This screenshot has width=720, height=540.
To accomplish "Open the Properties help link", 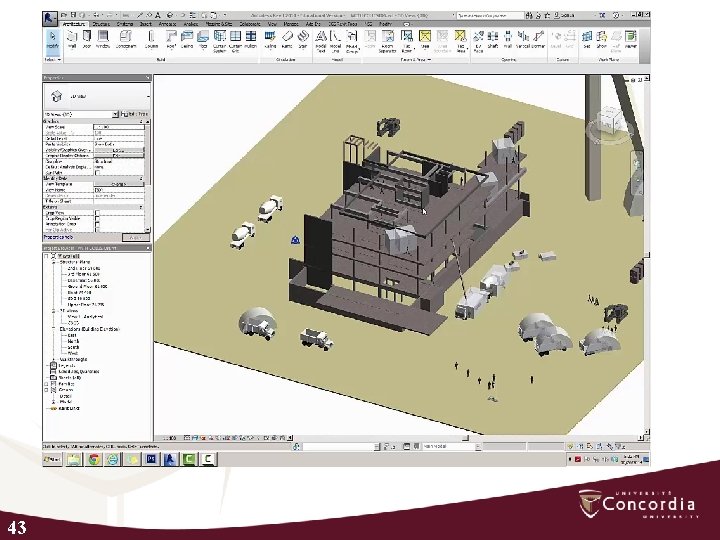I will 58,237.
